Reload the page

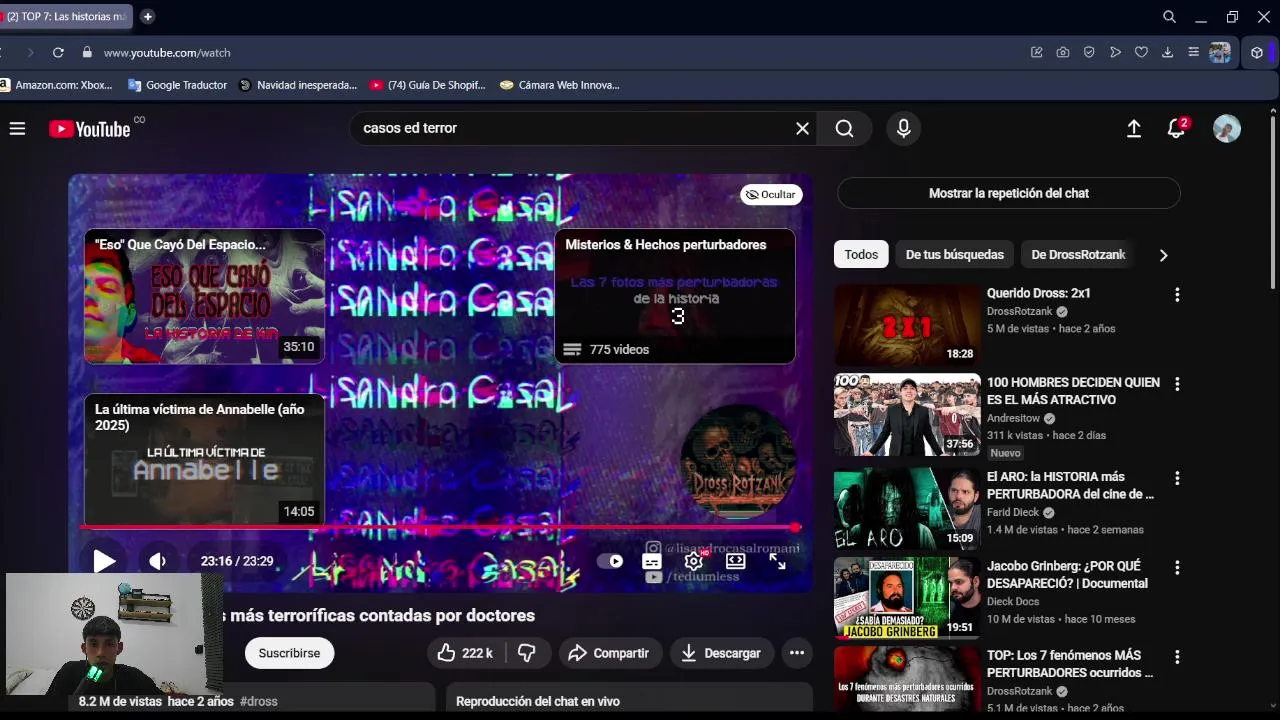pyautogui.click(x=58, y=53)
